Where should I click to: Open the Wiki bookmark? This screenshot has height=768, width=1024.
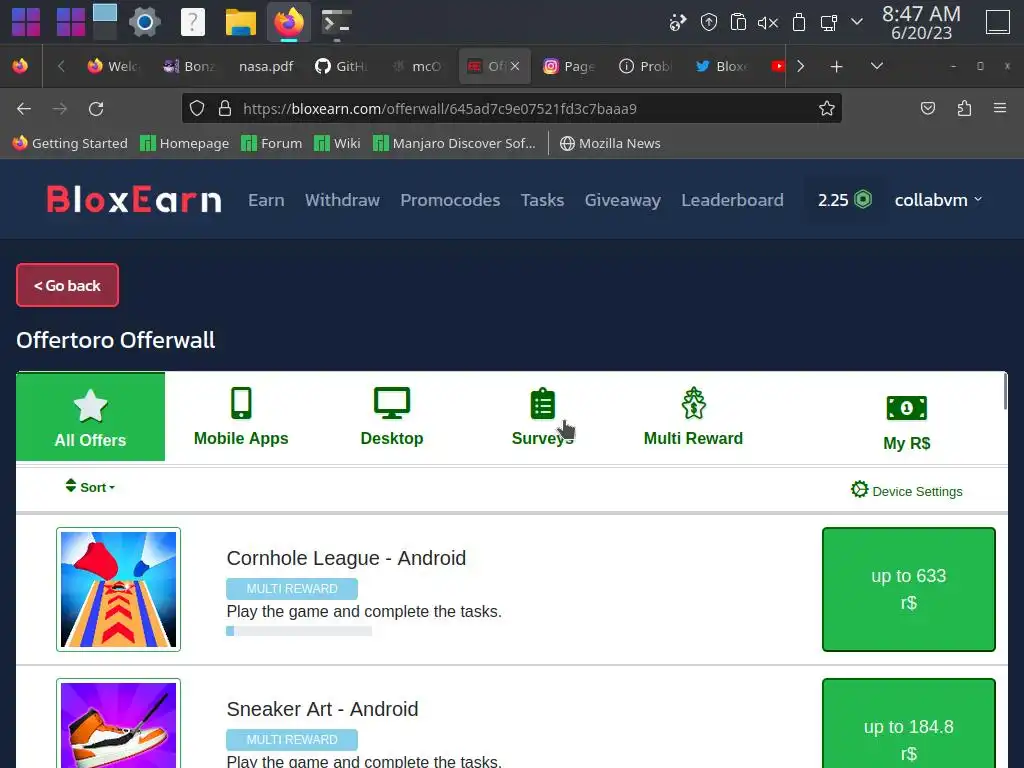pyautogui.click(x=337, y=143)
